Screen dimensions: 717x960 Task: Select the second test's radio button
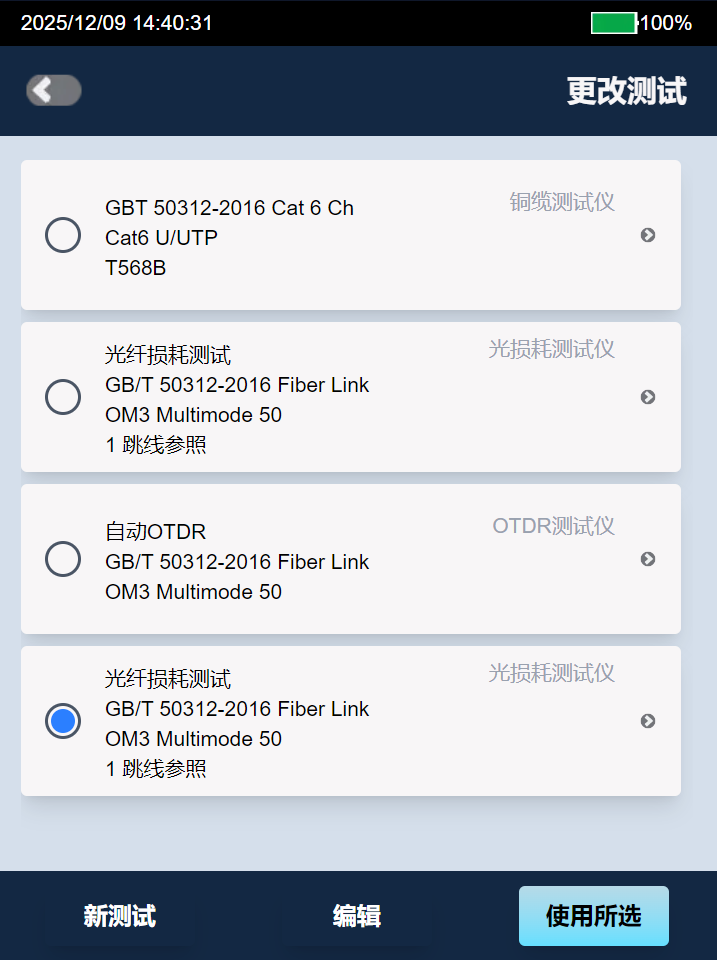[x=63, y=397]
